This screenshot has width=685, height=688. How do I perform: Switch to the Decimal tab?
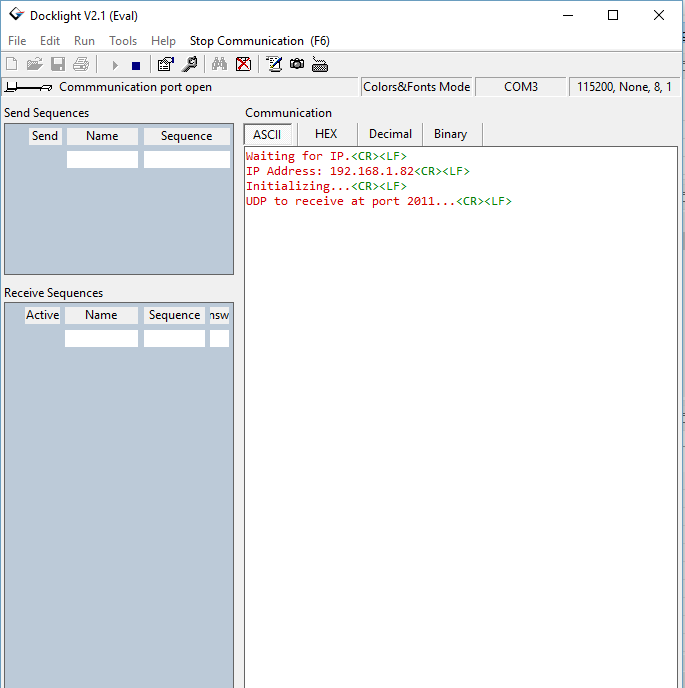[x=390, y=134]
